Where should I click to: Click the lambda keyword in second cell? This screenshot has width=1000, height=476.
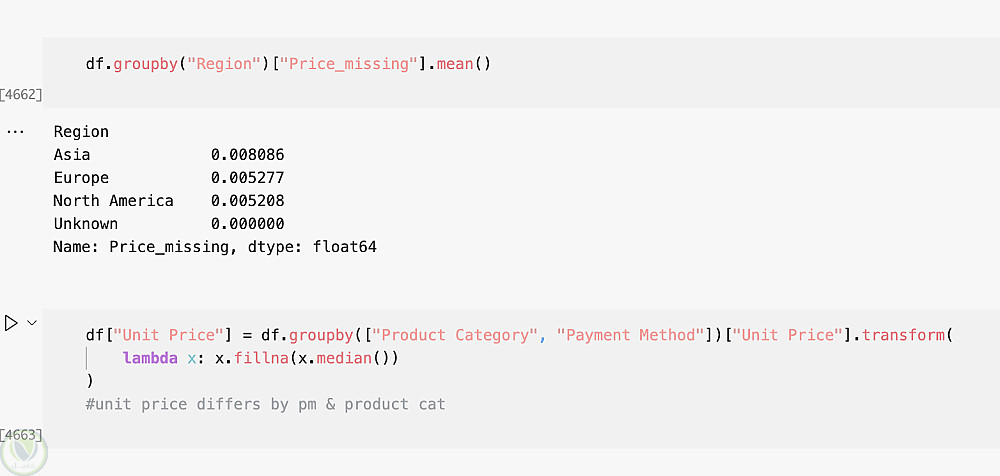151,358
